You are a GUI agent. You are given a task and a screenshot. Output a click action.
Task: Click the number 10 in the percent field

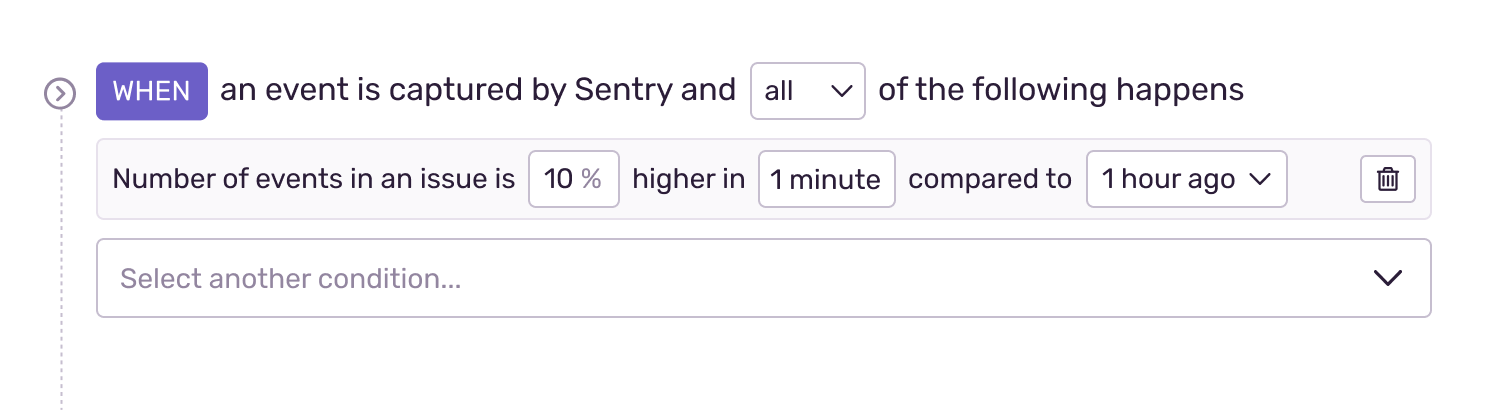pyautogui.click(x=558, y=179)
